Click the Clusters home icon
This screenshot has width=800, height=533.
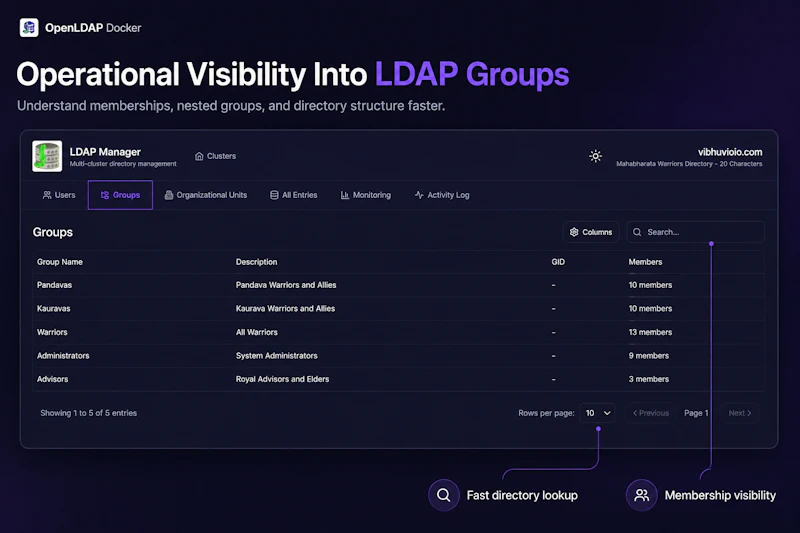click(199, 156)
